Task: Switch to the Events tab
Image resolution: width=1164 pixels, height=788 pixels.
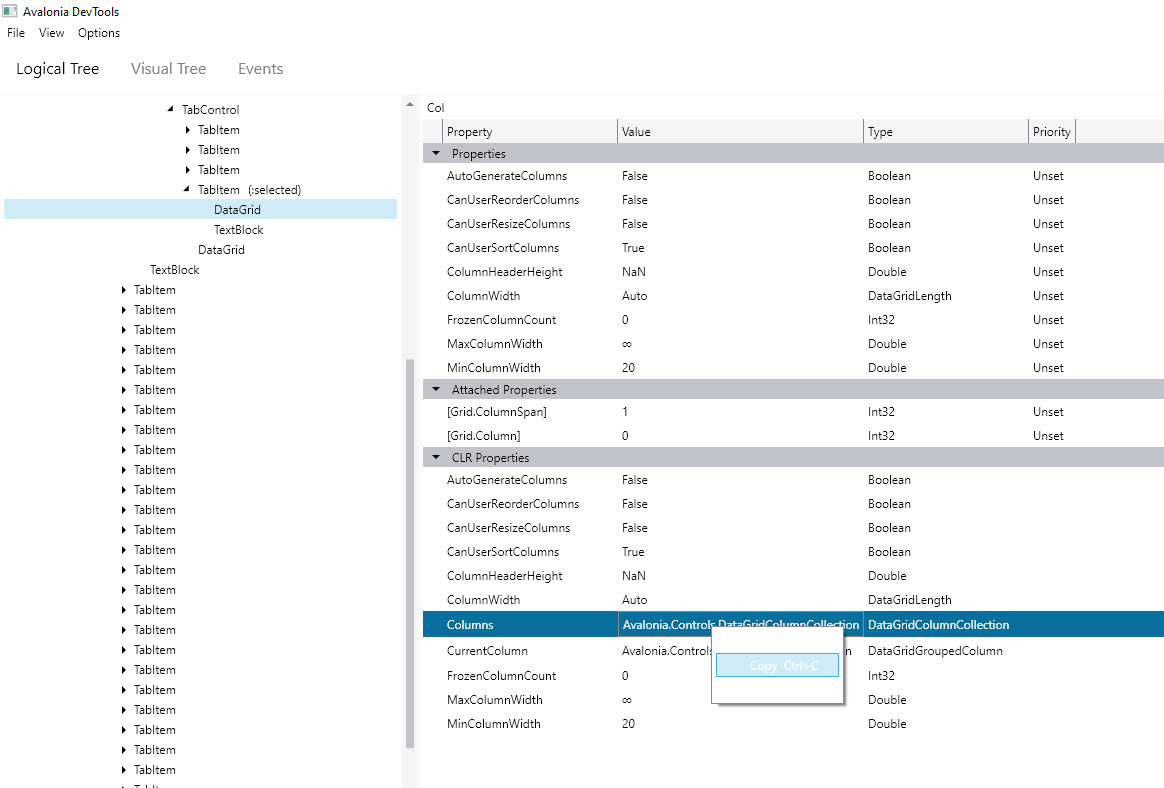Action: click(x=260, y=68)
